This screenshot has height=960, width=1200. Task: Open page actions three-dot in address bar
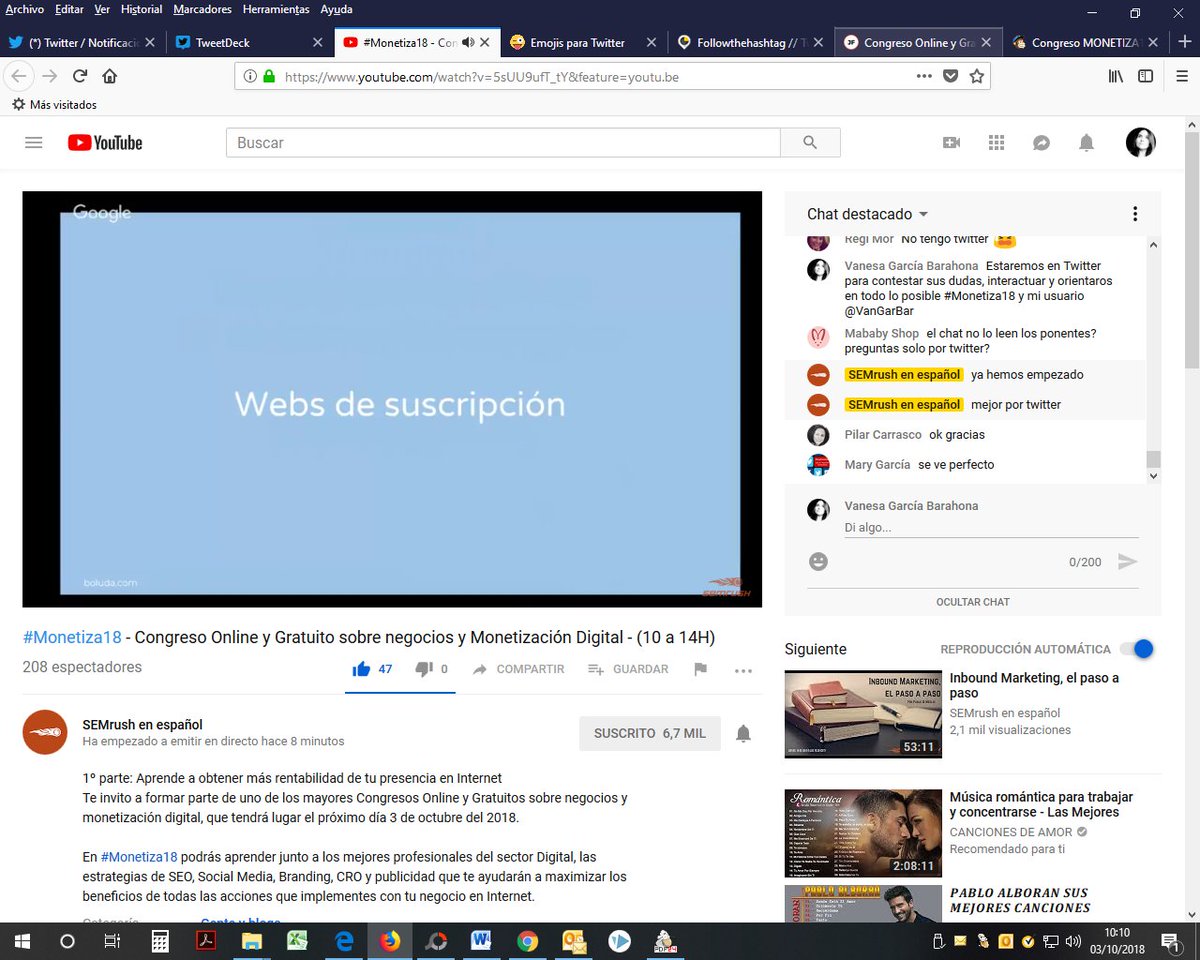[x=924, y=76]
